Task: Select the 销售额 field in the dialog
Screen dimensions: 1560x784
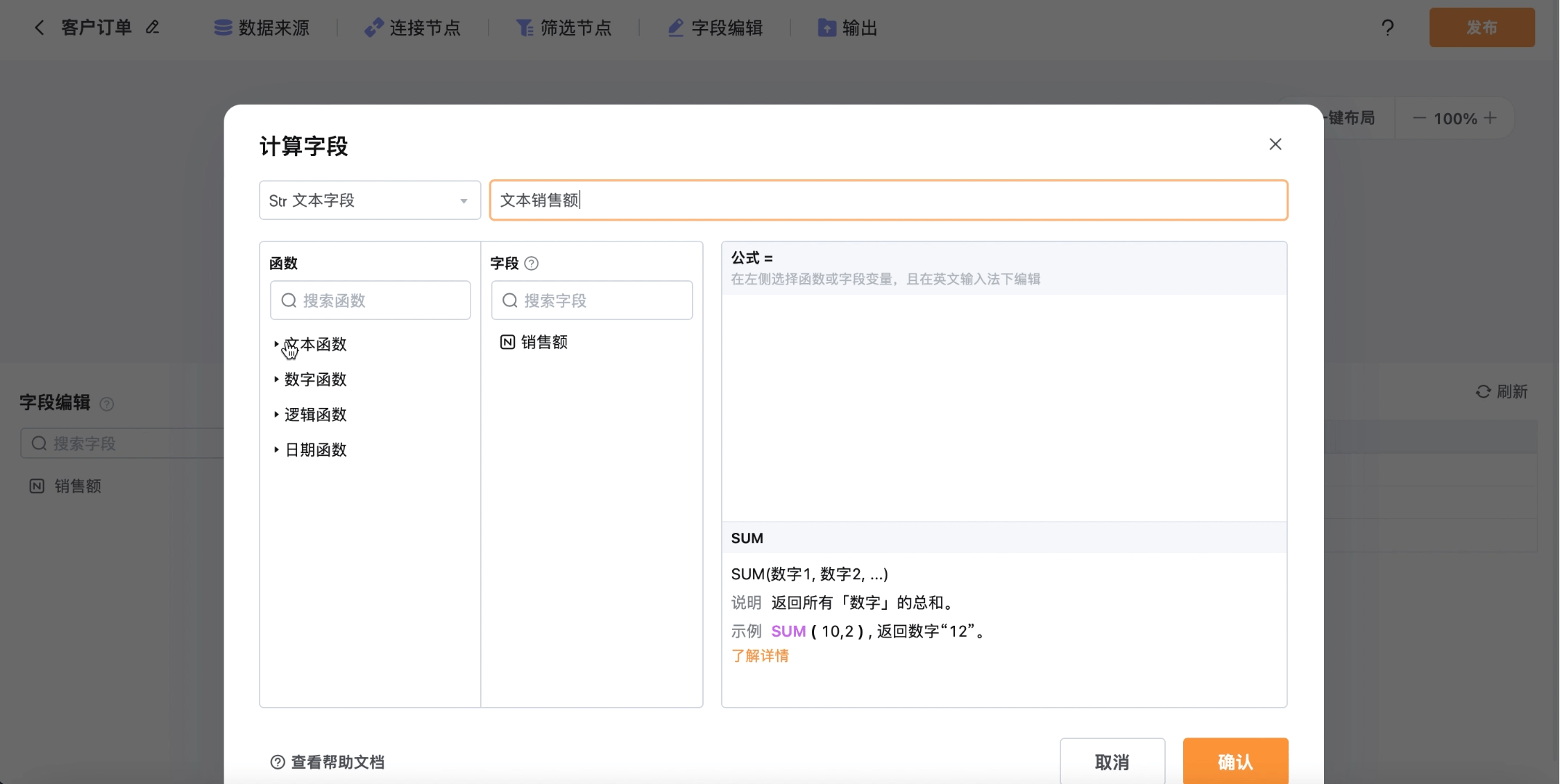Action: click(534, 342)
